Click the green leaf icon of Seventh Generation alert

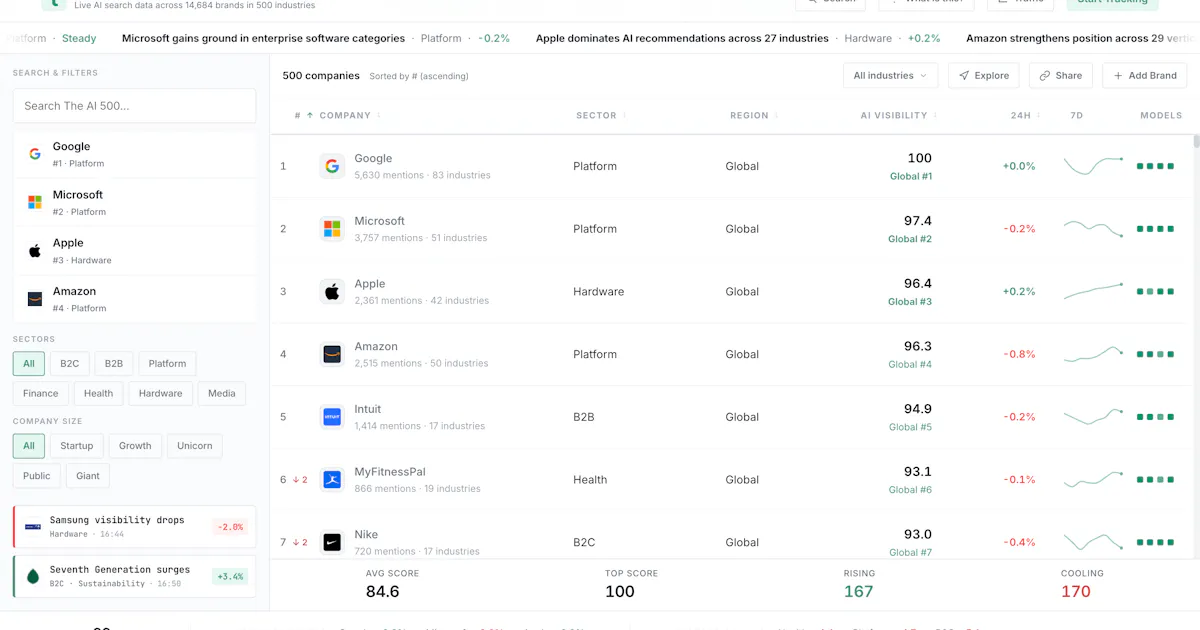(x=33, y=576)
